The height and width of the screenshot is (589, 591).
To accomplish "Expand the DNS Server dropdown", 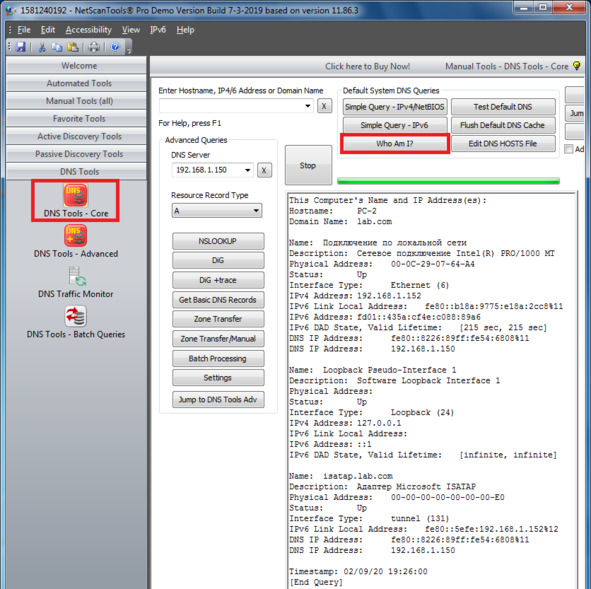I will tap(248, 170).
